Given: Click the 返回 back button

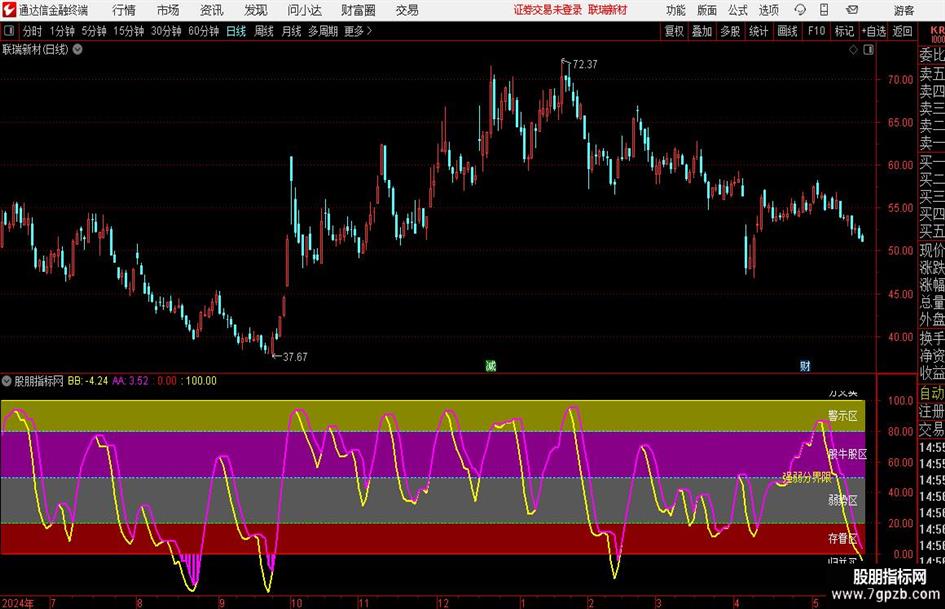Looking at the screenshot, I should [902, 31].
